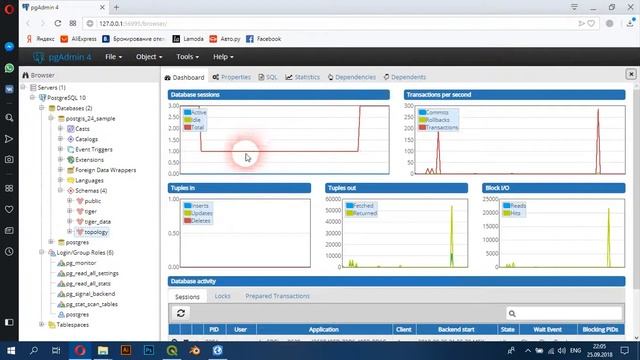This screenshot has width=640, height=360.
Task: Open Windows Start menu
Action: point(11,351)
